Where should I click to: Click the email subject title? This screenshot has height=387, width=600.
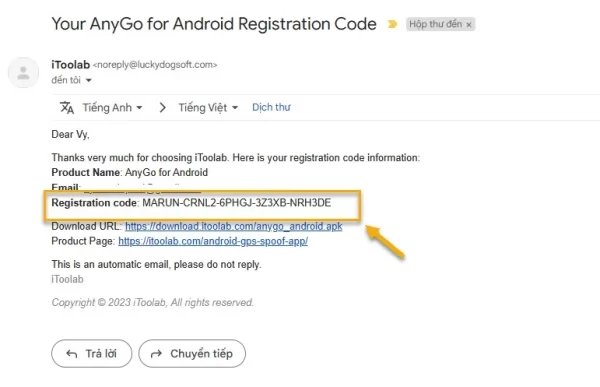pos(214,24)
